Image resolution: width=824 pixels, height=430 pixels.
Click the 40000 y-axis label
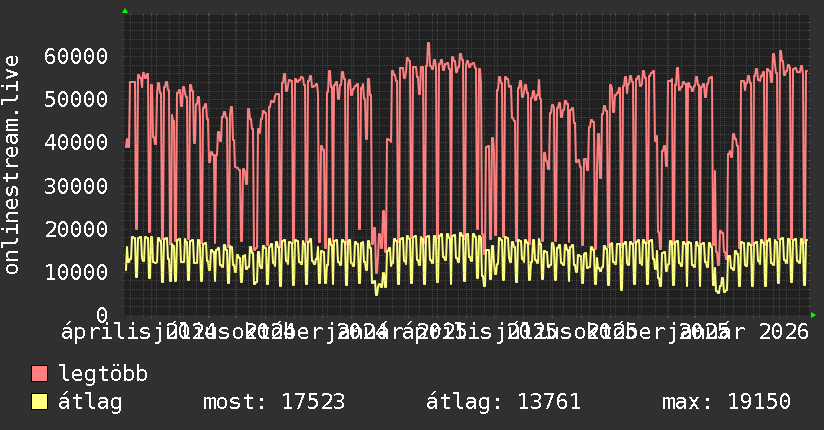click(x=76, y=142)
